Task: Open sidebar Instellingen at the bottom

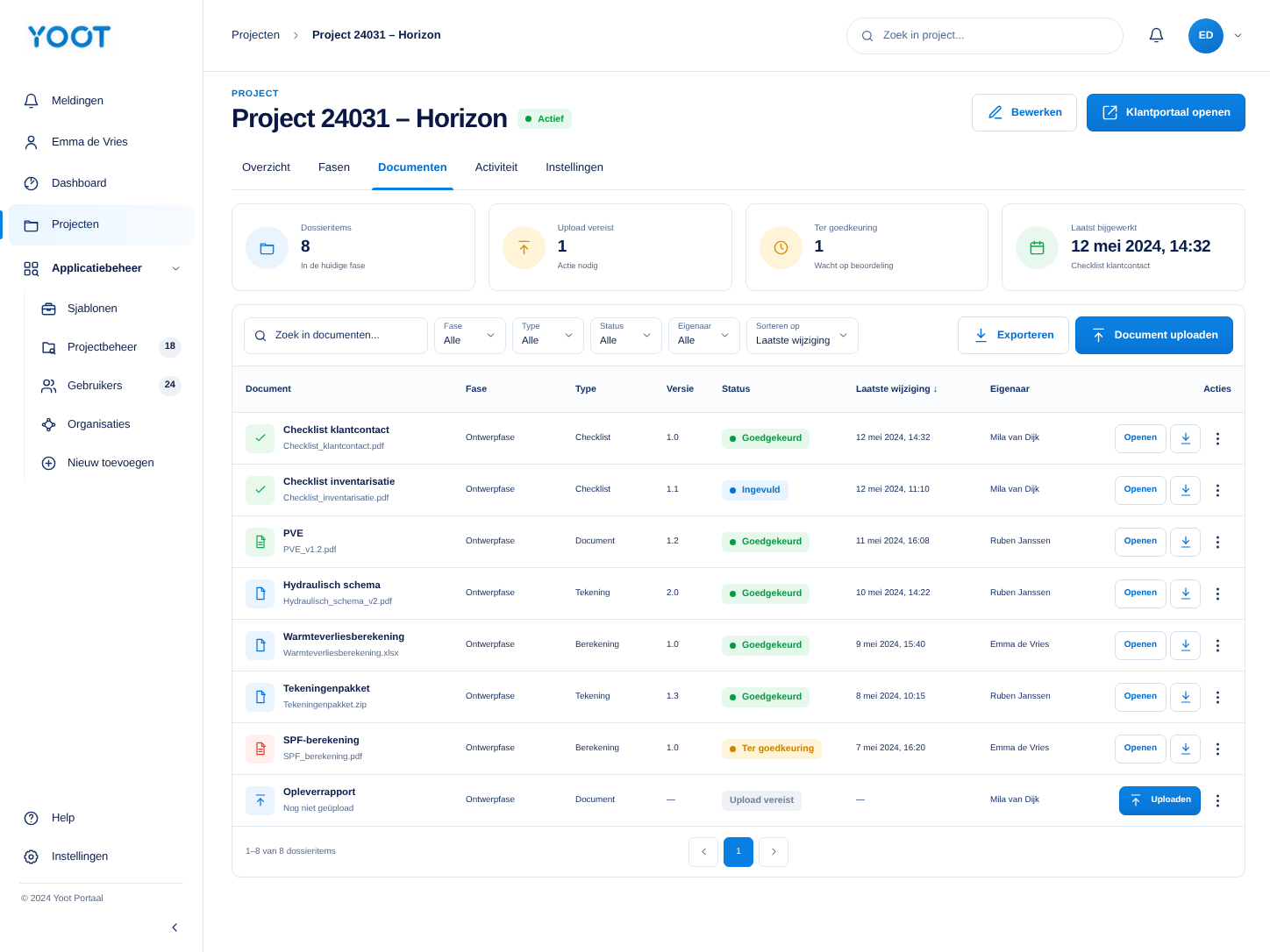Action: click(101, 856)
